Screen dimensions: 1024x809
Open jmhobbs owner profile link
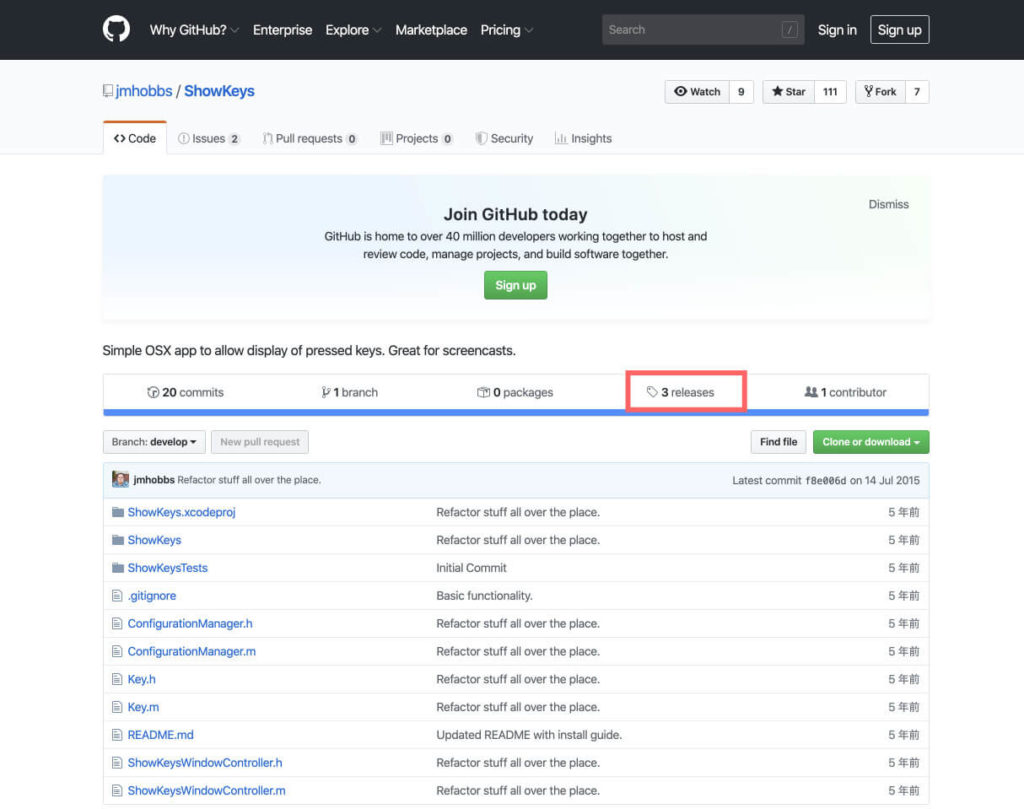coord(144,91)
